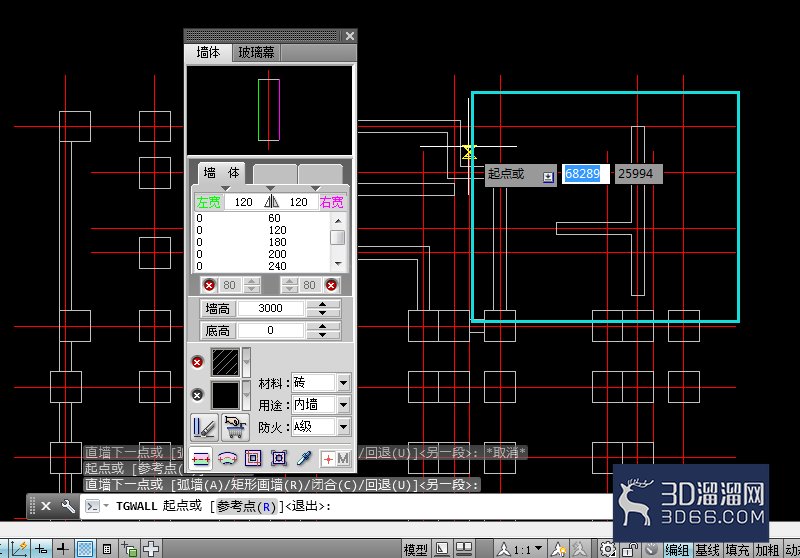Select the width row 0 / 200
Screen dimensions: 800x558
point(262,254)
